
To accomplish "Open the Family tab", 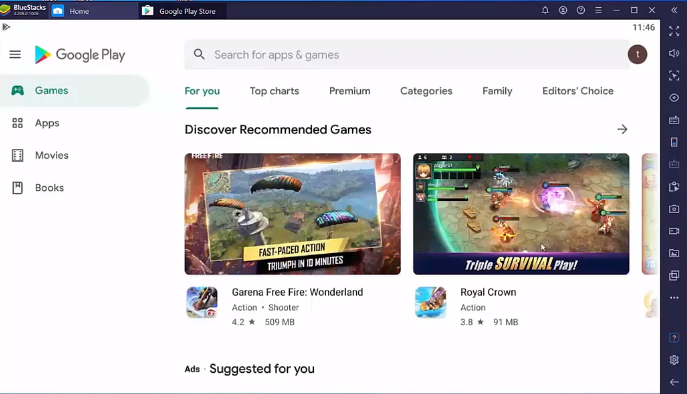I will (497, 91).
